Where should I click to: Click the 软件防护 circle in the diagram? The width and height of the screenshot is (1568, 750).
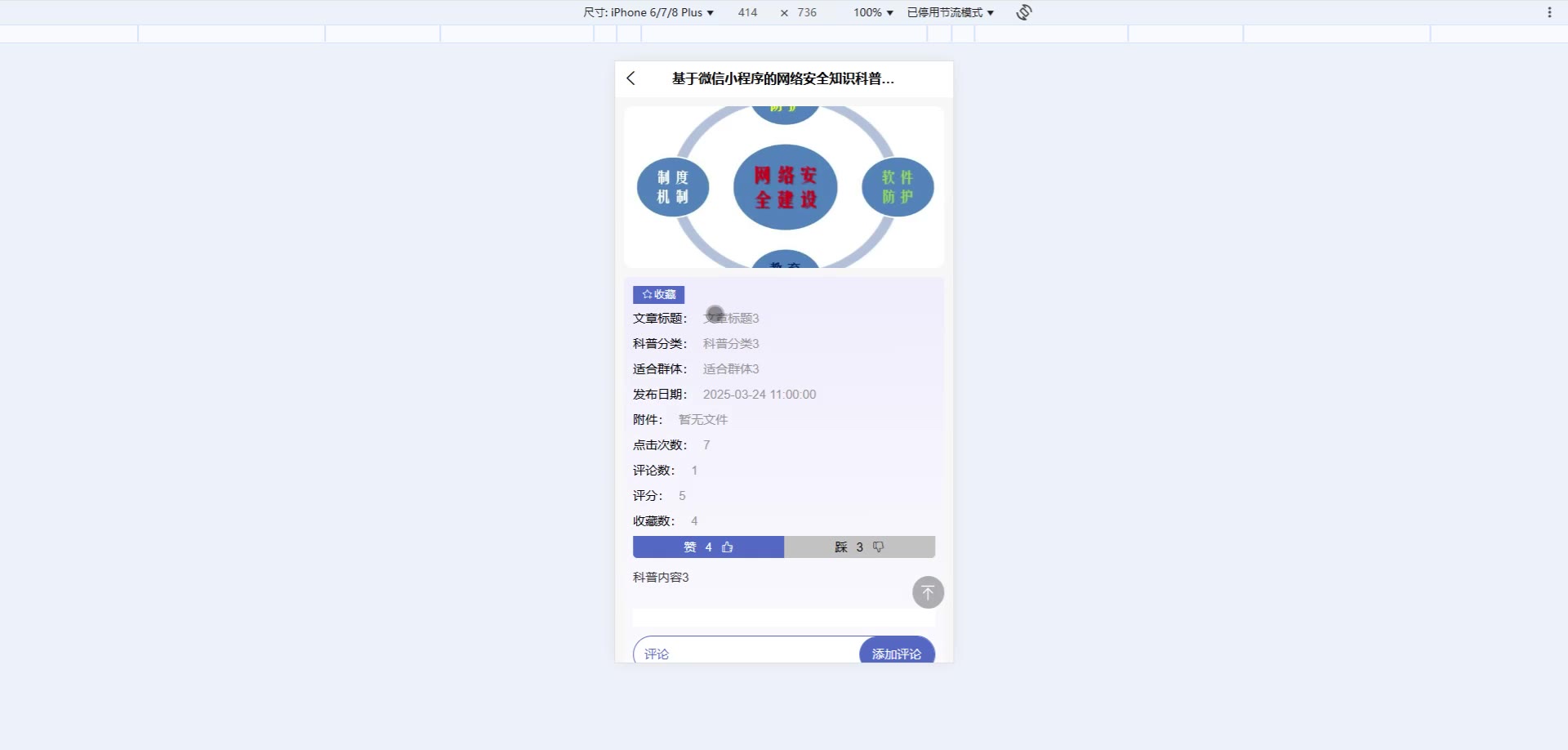click(x=898, y=187)
